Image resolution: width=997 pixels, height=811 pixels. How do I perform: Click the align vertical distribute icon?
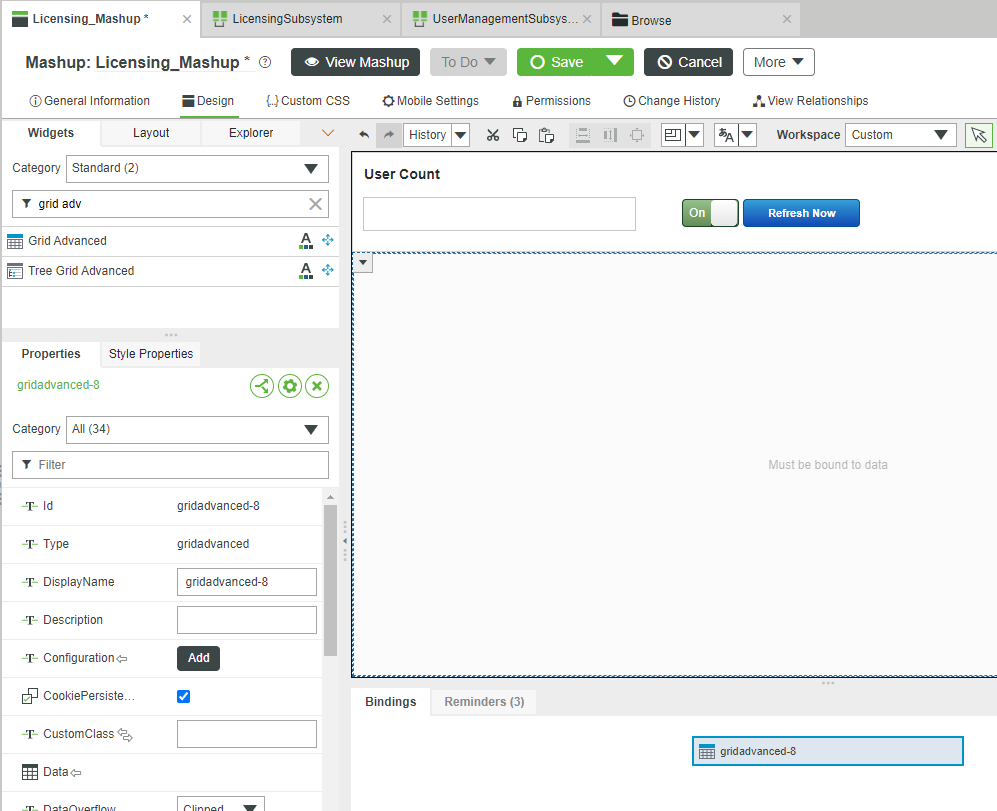click(582, 135)
